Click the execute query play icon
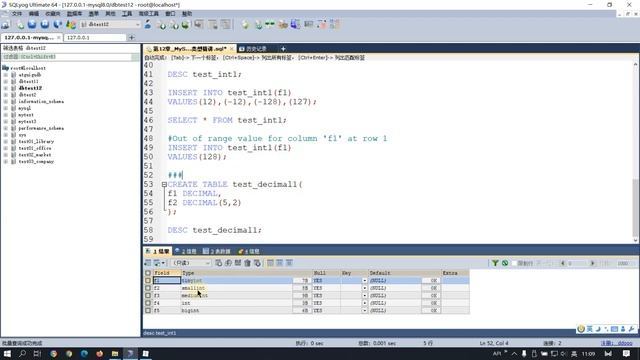 [x=32, y=24]
